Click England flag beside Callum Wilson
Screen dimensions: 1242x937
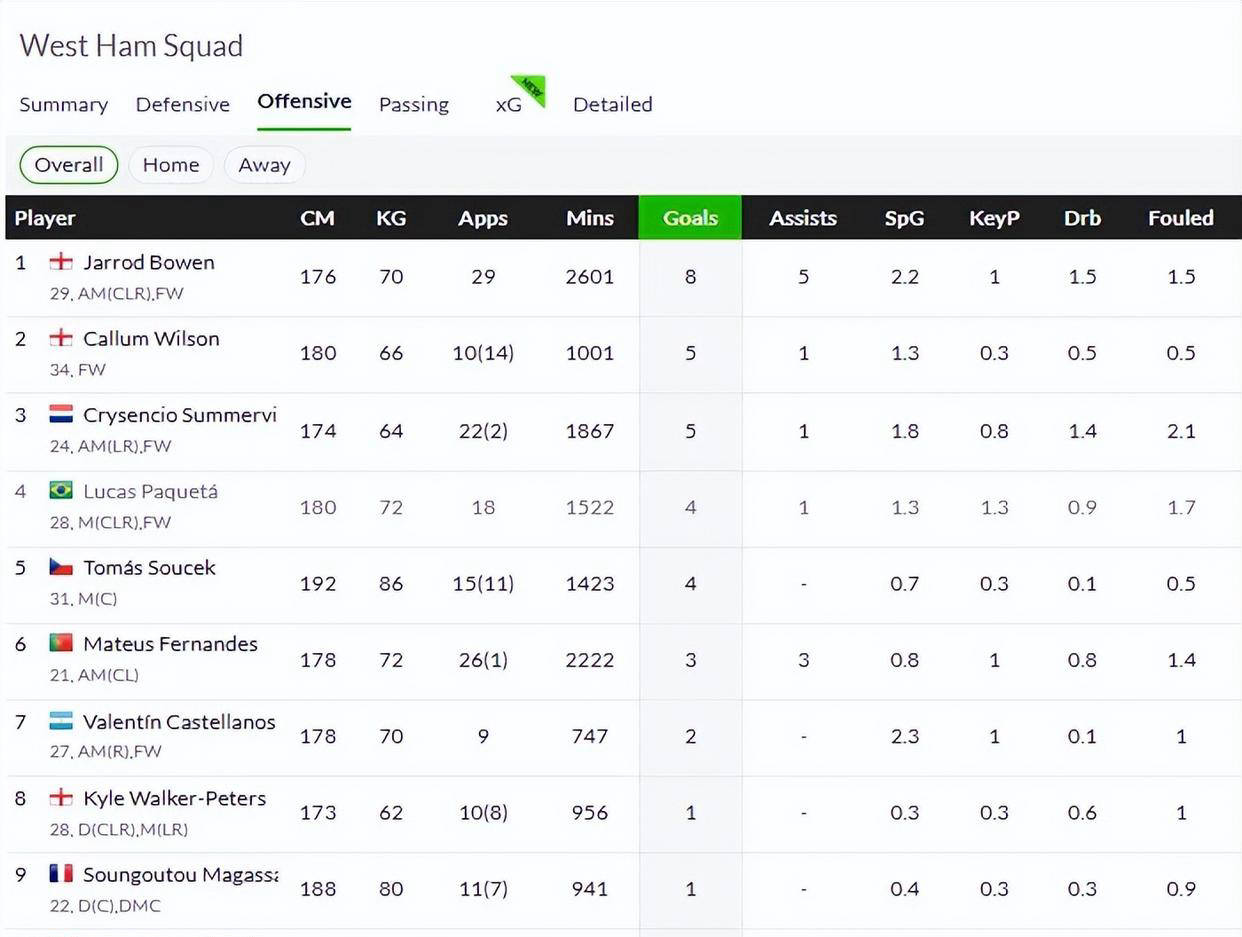click(x=61, y=338)
